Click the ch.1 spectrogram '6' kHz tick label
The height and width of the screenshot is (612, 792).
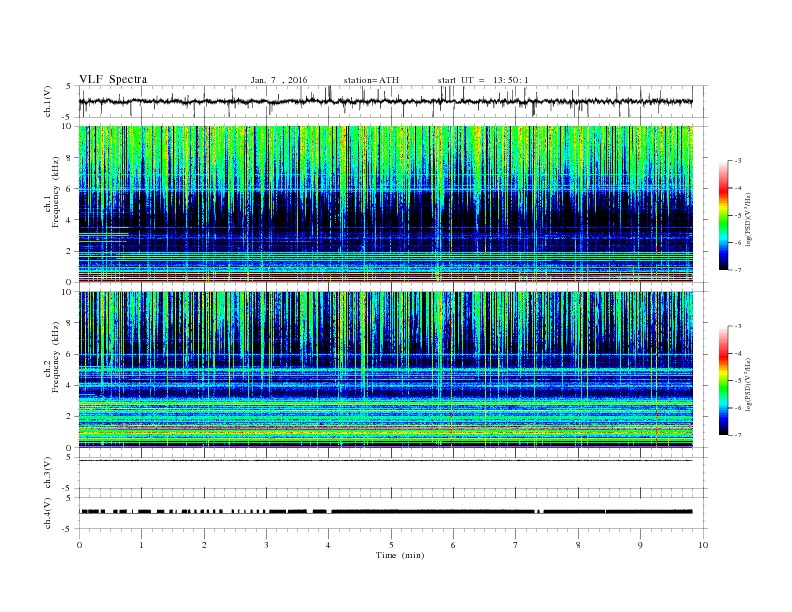click(x=70, y=189)
